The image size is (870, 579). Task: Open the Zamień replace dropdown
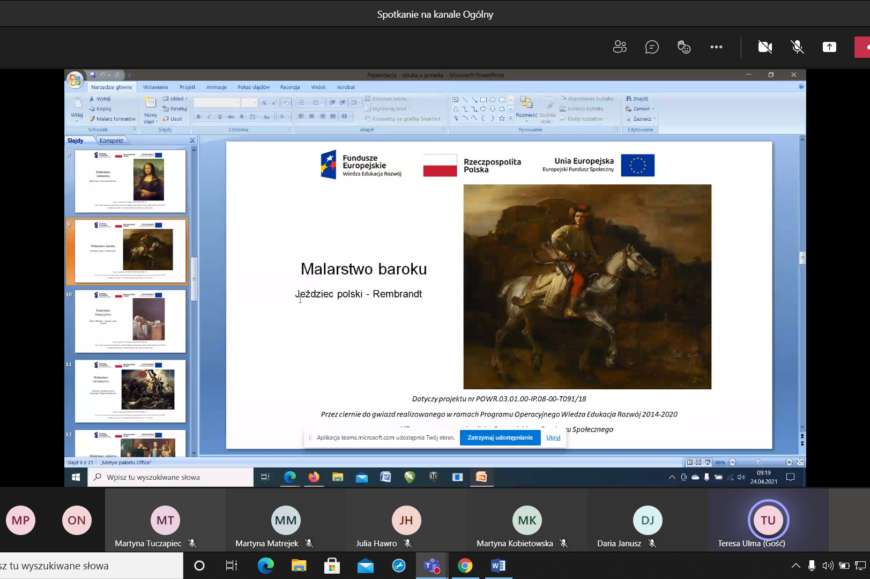(640, 109)
